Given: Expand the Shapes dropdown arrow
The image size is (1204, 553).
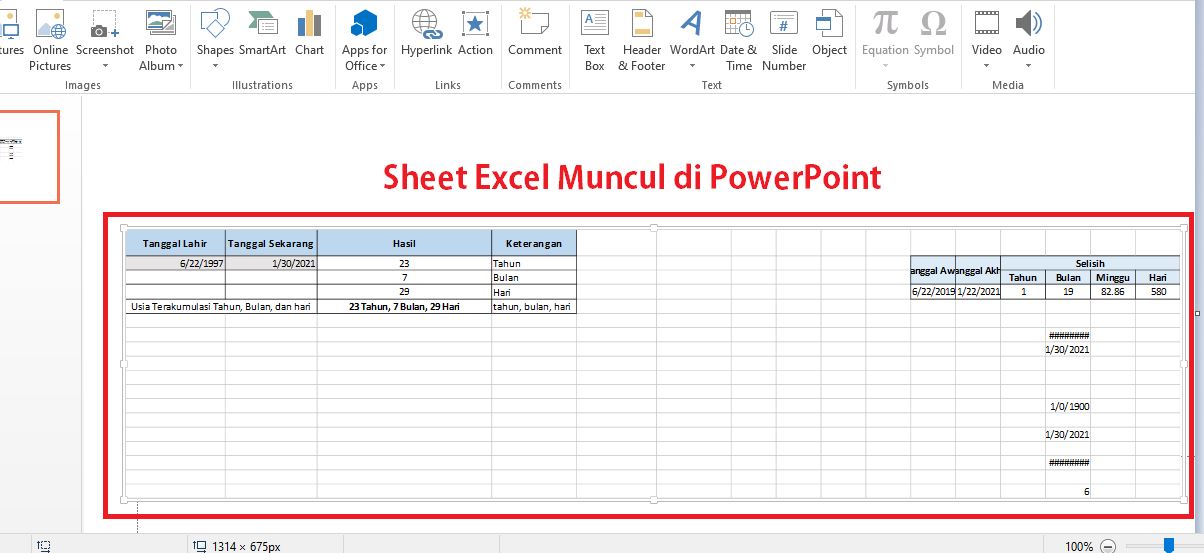Looking at the screenshot, I should click(215, 66).
